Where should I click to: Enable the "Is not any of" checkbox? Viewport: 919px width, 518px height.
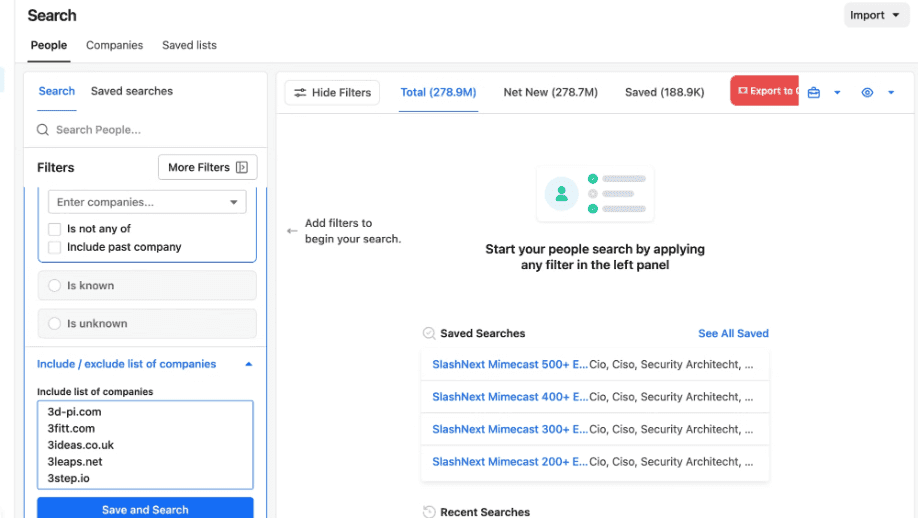[x=55, y=229]
